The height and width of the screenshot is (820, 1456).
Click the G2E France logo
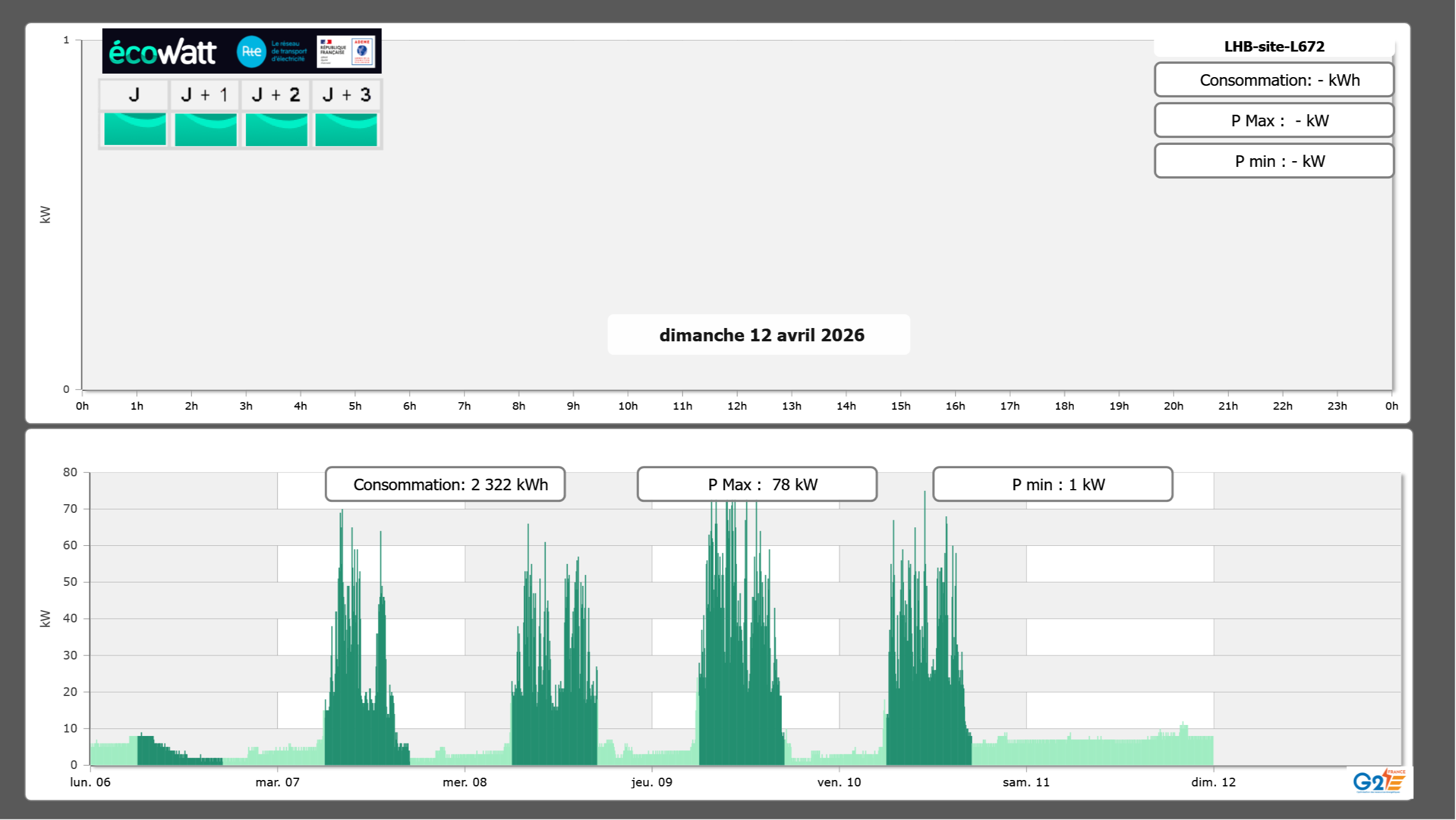[1379, 781]
